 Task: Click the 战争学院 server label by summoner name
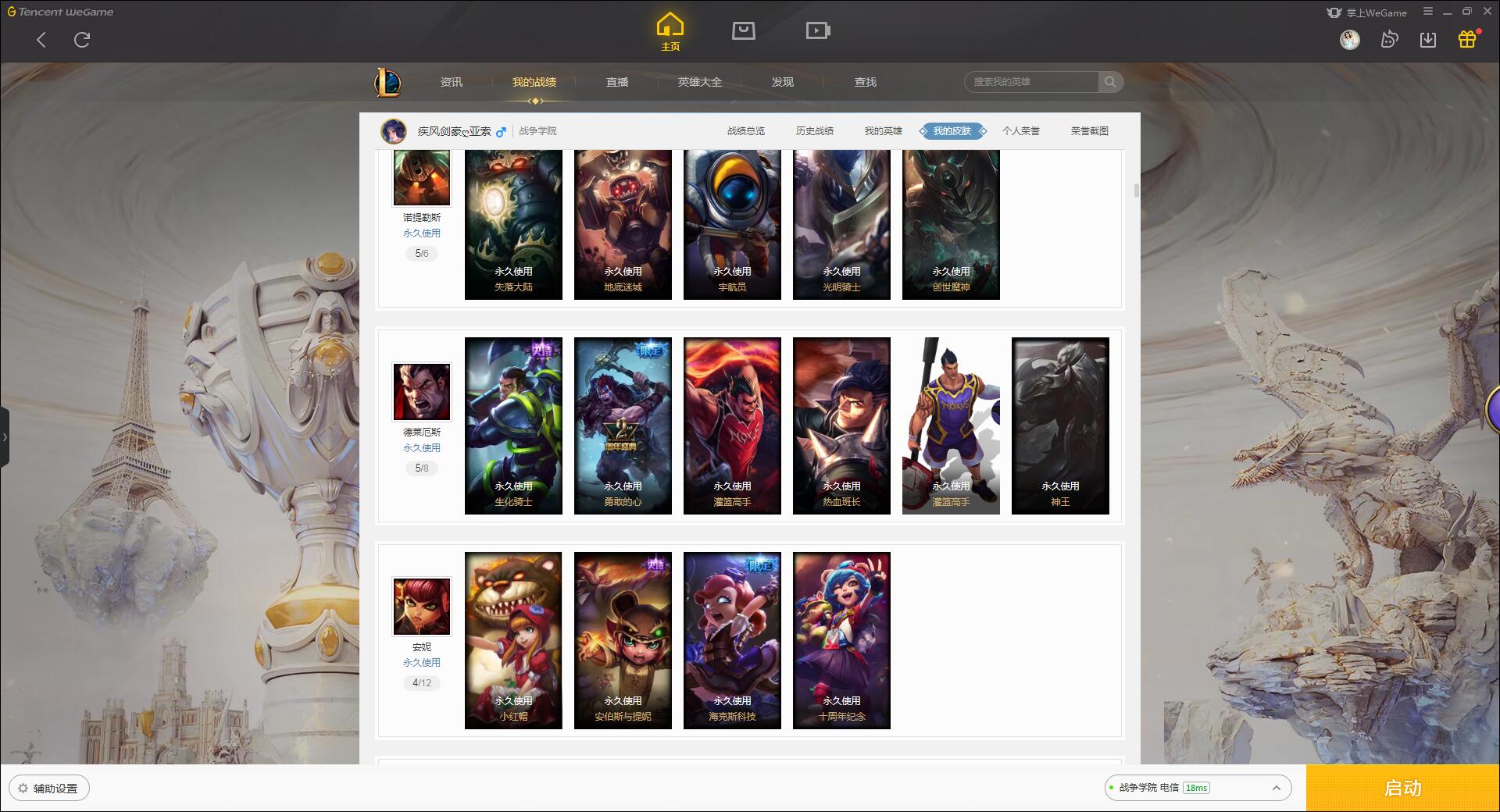538,131
